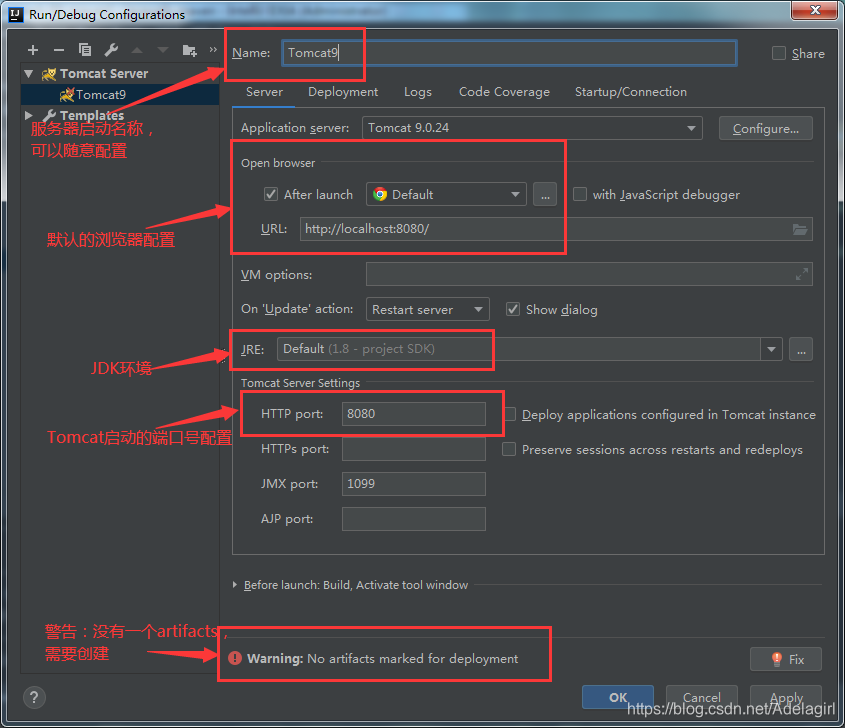
Task: Enable Deploy applications configured in Tomcat instance
Action: (x=509, y=414)
